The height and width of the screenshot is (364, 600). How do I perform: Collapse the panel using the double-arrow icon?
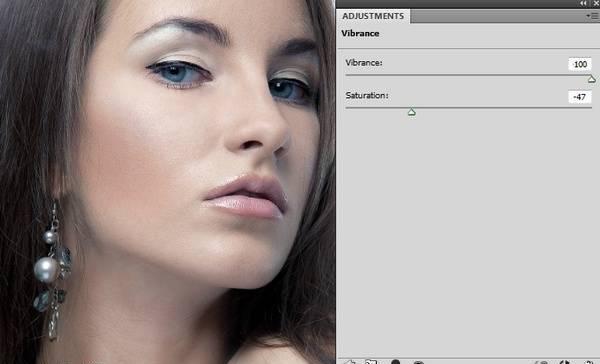click(583, 3)
